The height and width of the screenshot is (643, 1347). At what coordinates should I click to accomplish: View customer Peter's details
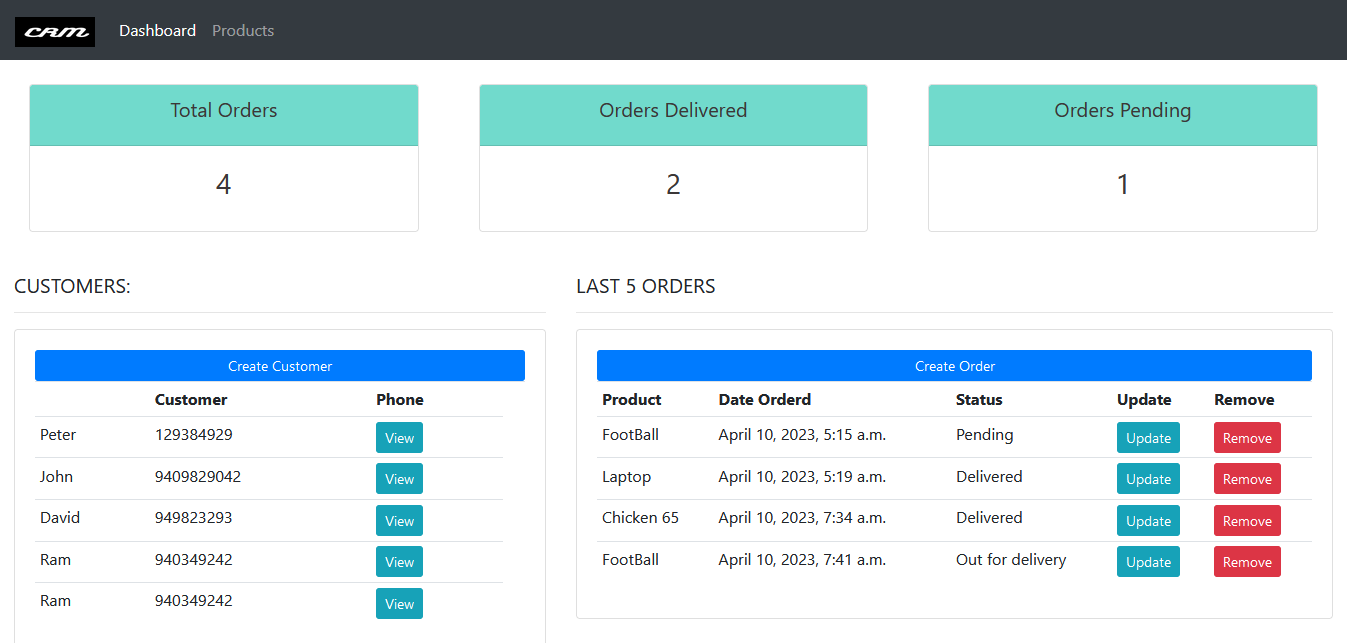399,437
